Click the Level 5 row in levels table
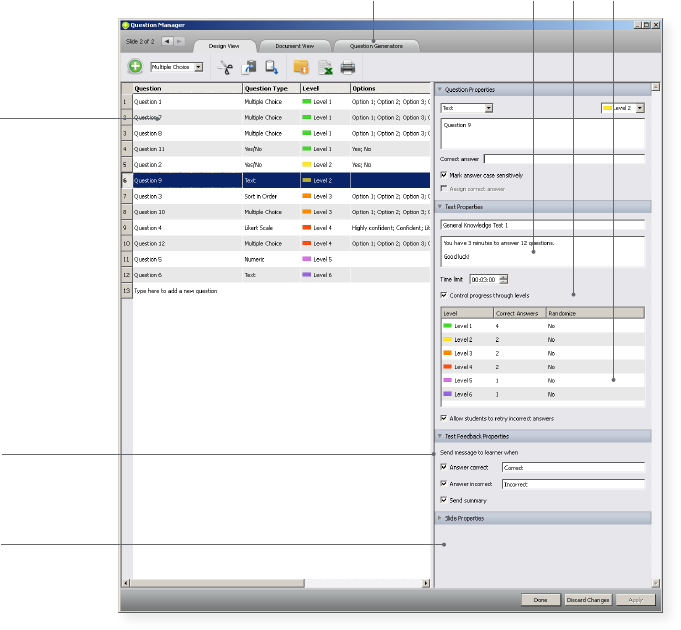 pos(543,380)
